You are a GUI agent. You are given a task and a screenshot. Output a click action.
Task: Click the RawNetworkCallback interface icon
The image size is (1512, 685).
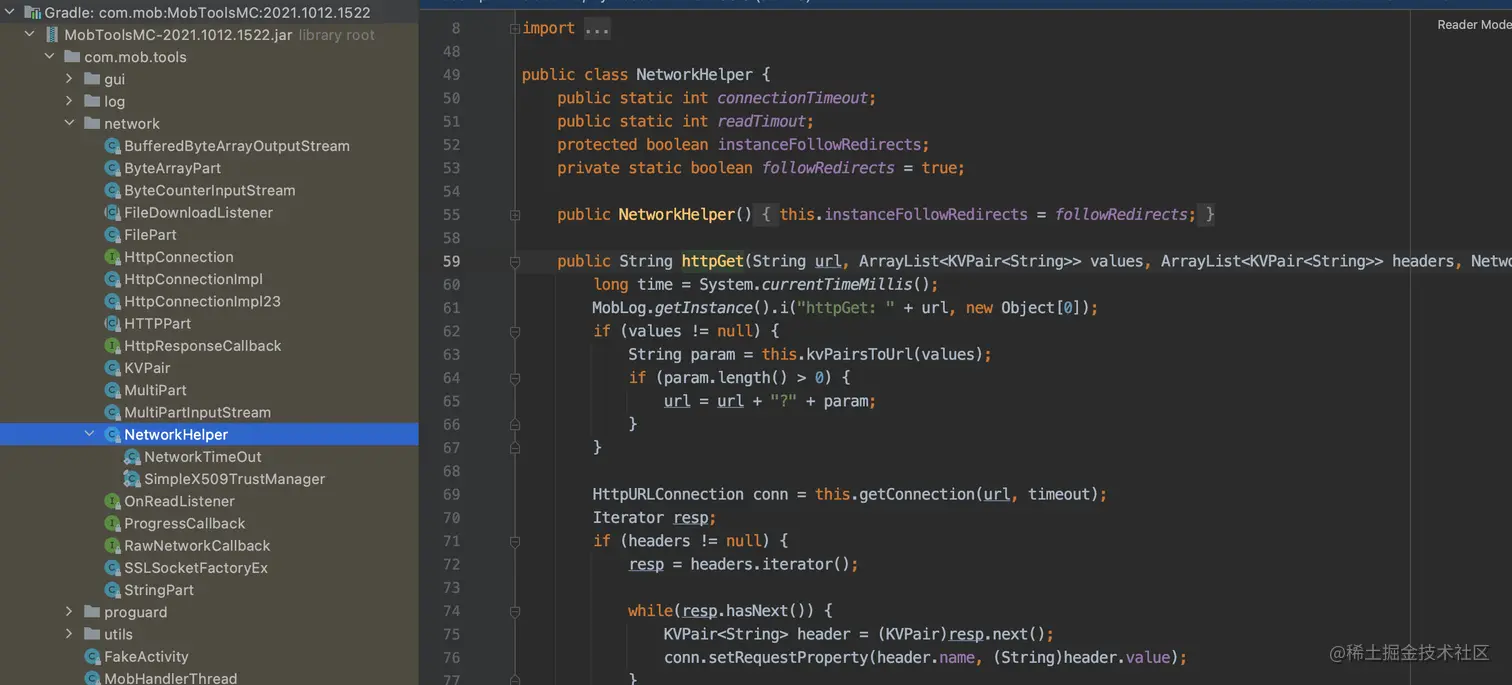tap(113, 546)
